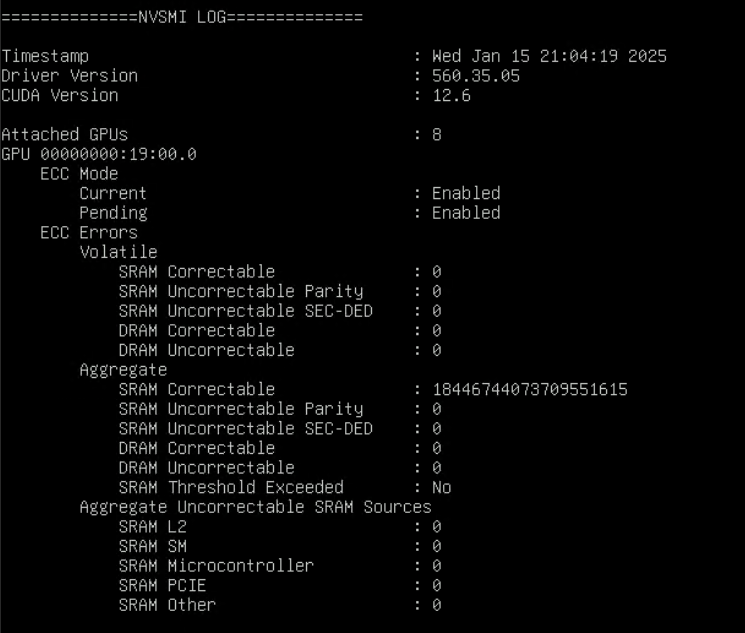The width and height of the screenshot is (745, 633).
Task: Click the Aggregate Uncorrectable SRAM Sources heading
Action: [255, 507]
